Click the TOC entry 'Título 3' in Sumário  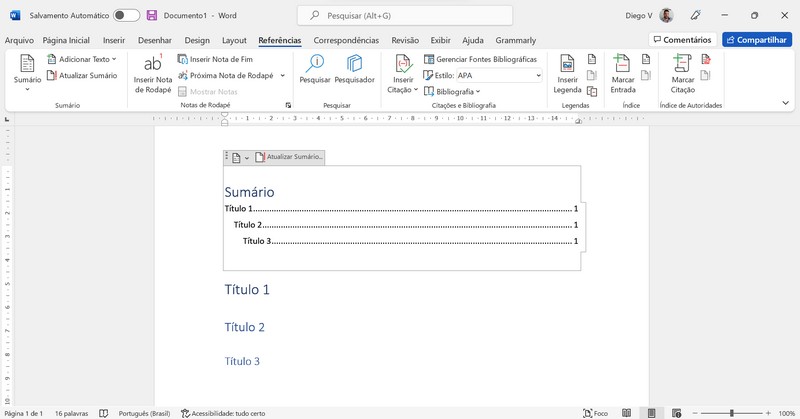pos(410,241)
